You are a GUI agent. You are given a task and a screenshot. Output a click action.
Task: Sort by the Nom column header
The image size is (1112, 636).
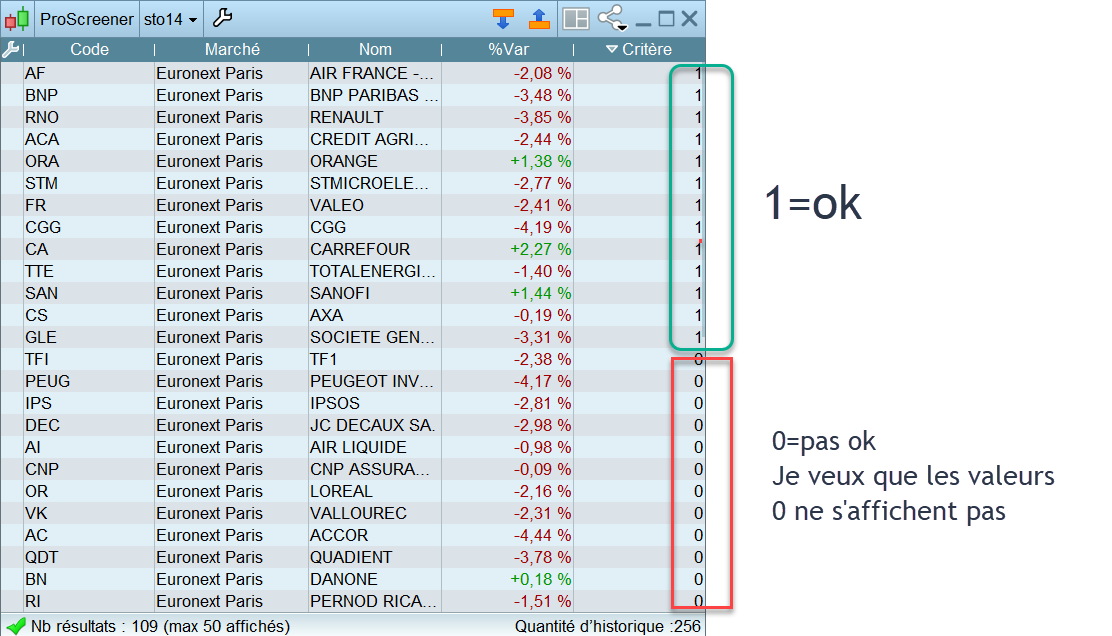coord(375,50)
